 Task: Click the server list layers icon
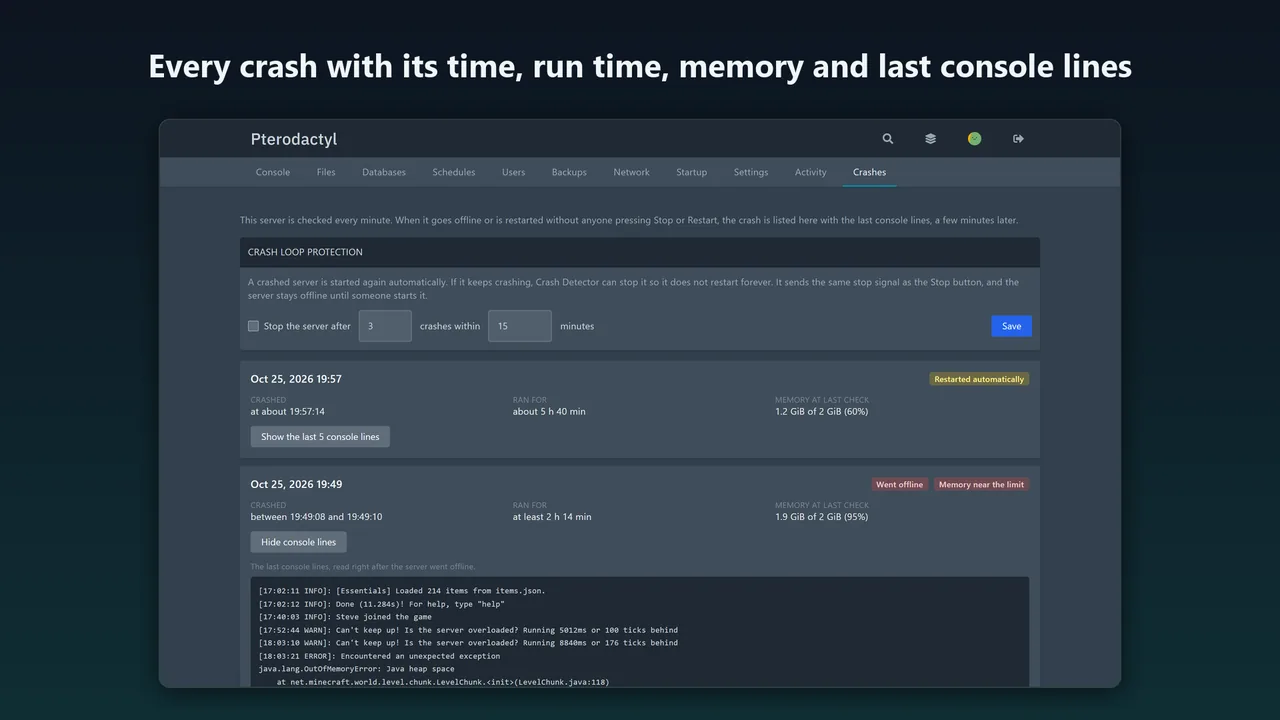(x=931, y=139)
